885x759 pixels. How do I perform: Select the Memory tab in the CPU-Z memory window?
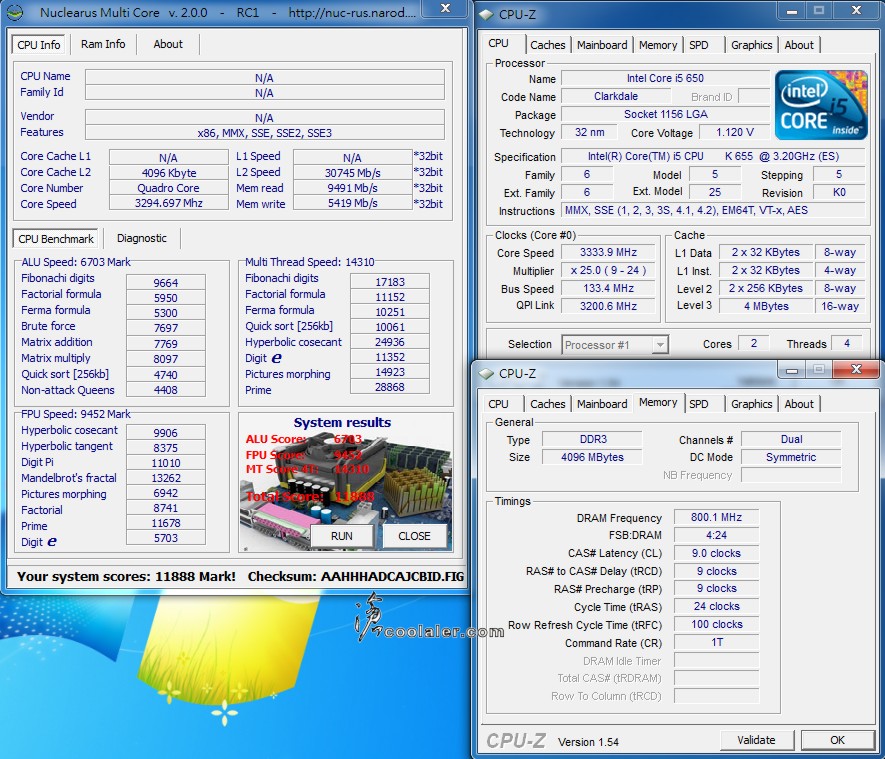pyautogui.click(x=658, y=402)
